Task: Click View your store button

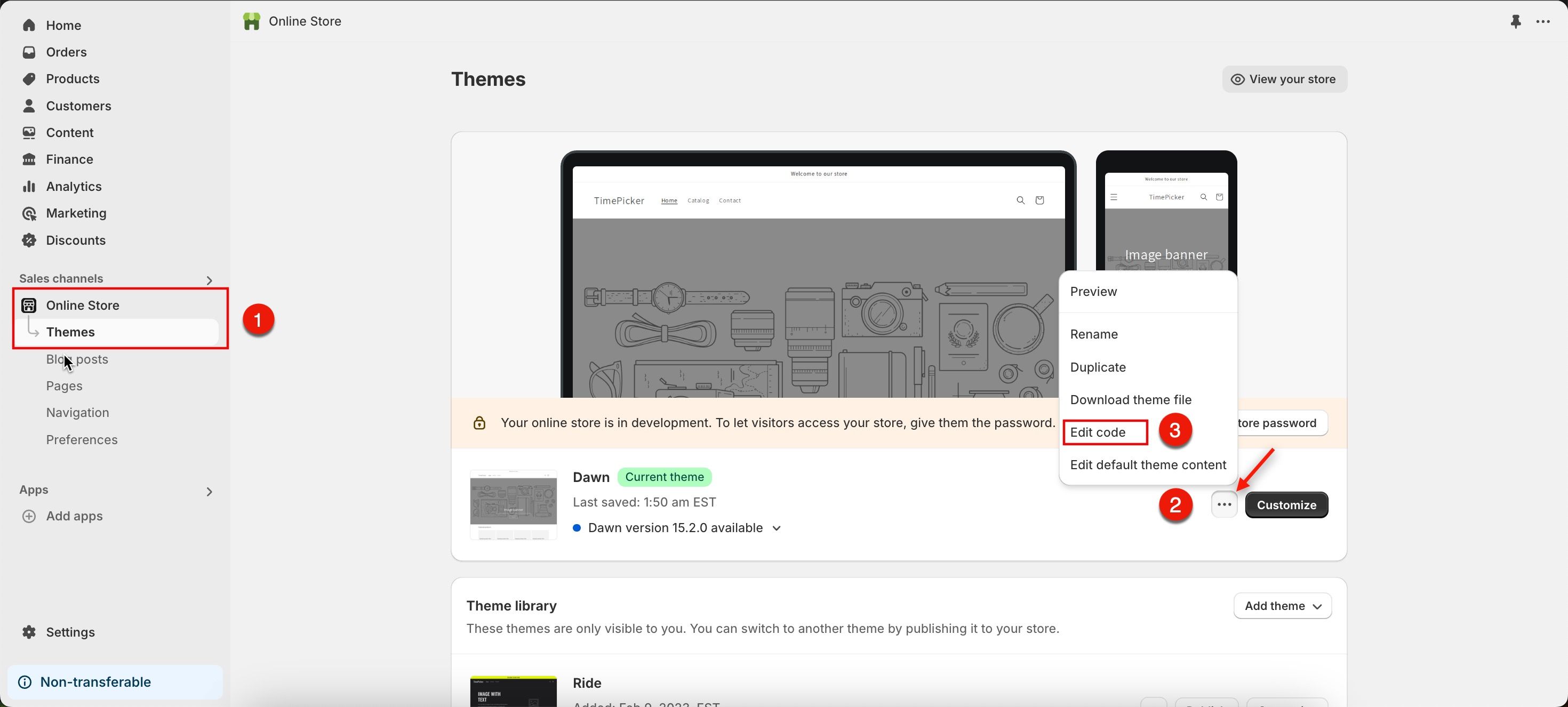Action: [1284, 79]
